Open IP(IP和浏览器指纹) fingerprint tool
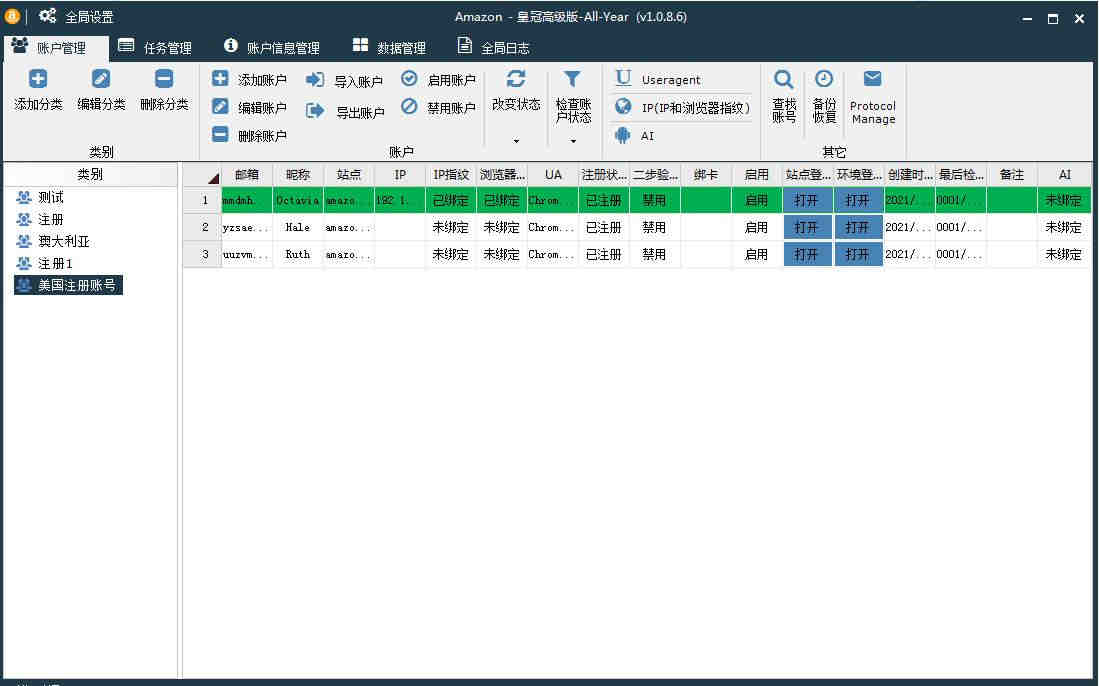This screenshot has width=1099, height=686. pyautogui.click(x=682, y=107)
